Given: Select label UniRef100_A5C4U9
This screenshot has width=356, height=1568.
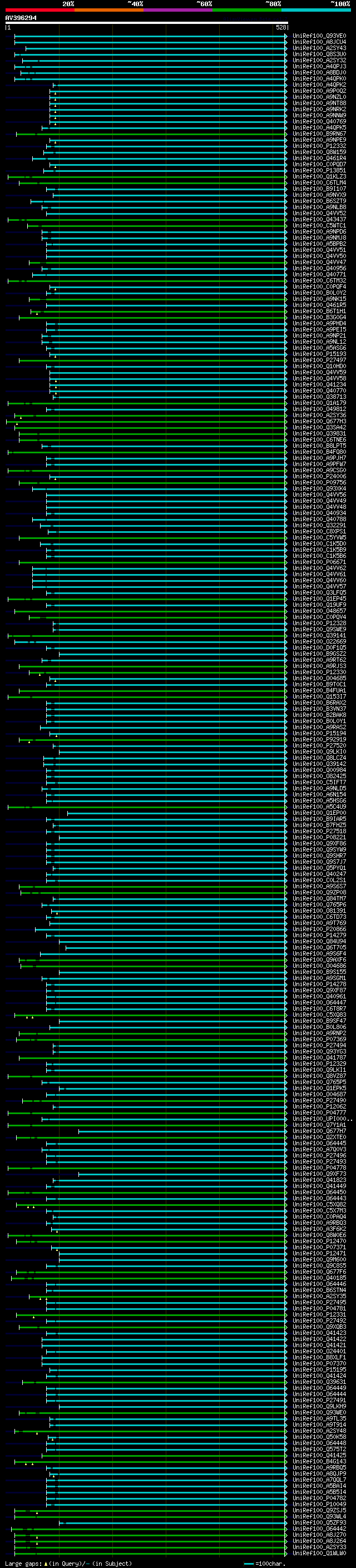Looking at the screenshot, I should coord(319,807).
